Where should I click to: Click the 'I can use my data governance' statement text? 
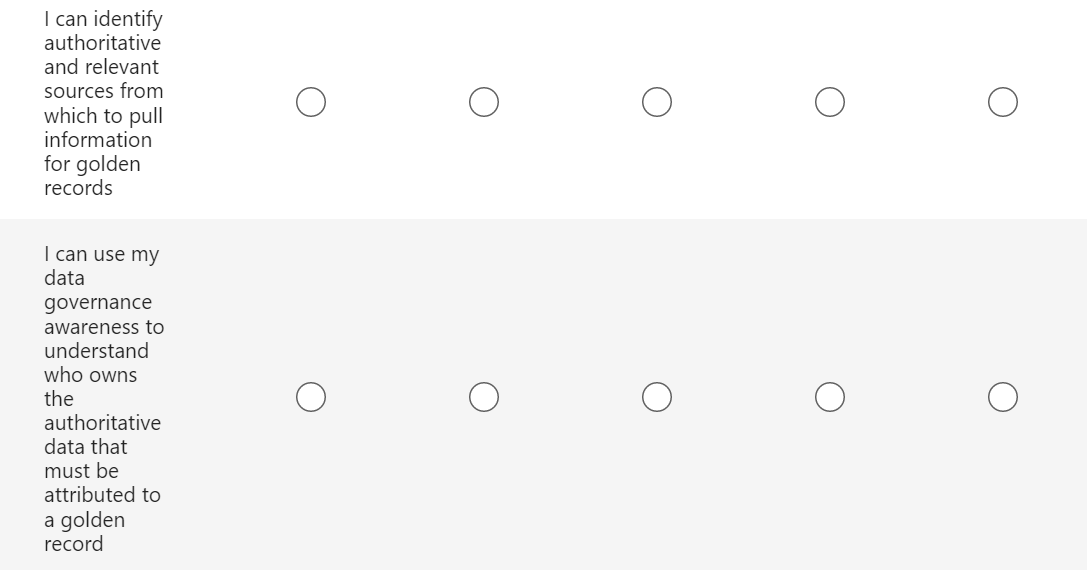tap(103, 399)
